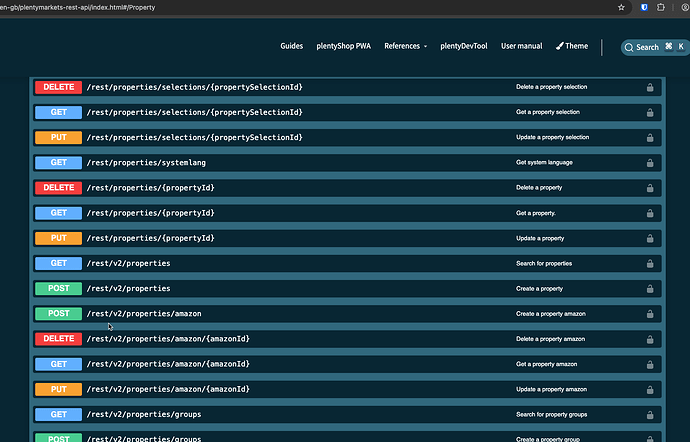Open the plentyDevTool link
Screen dimensions: 690x442
pos(464,46)
